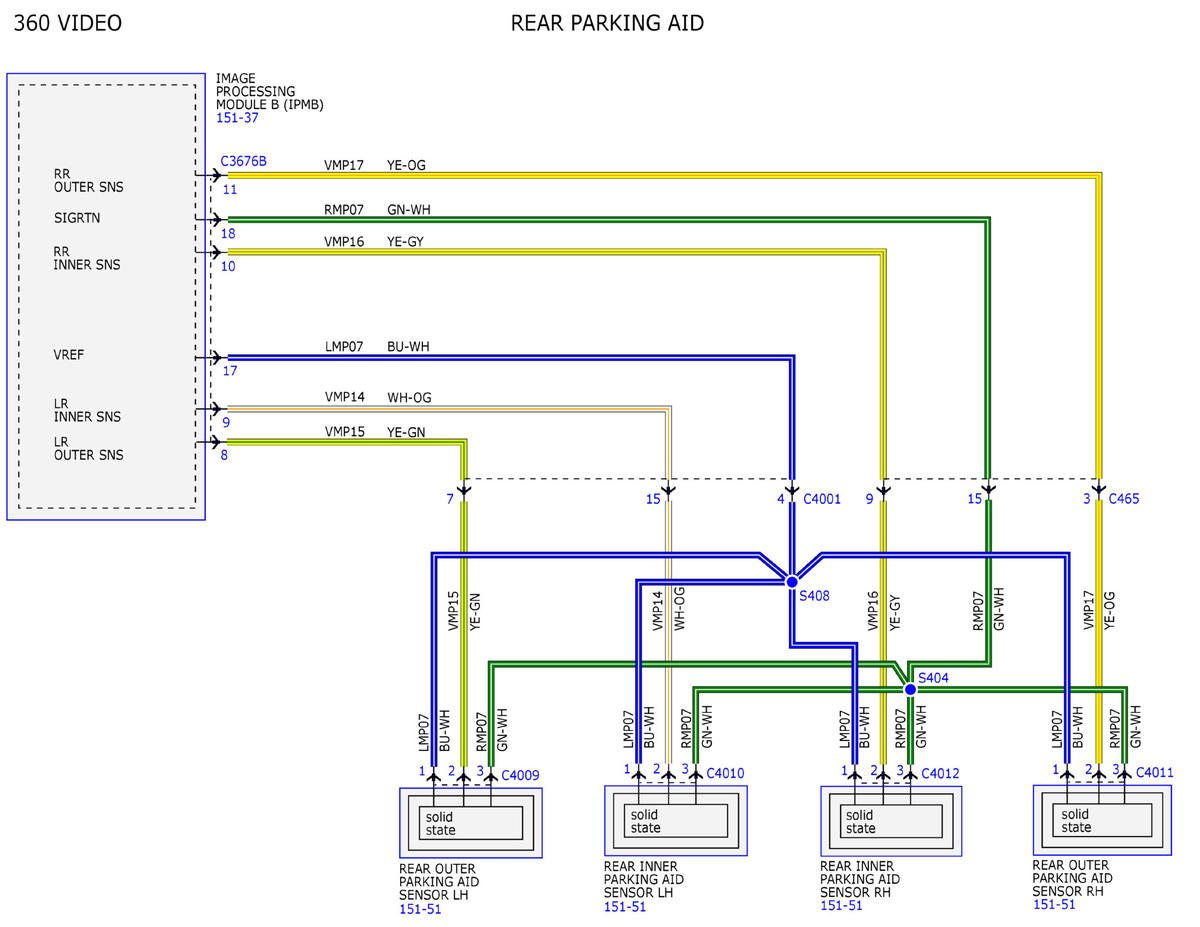The width and height of the screenshot is (1200, 927).
Task: Click solid state box of Rear Inner Sensor RH
Action: tap(891, 821)
